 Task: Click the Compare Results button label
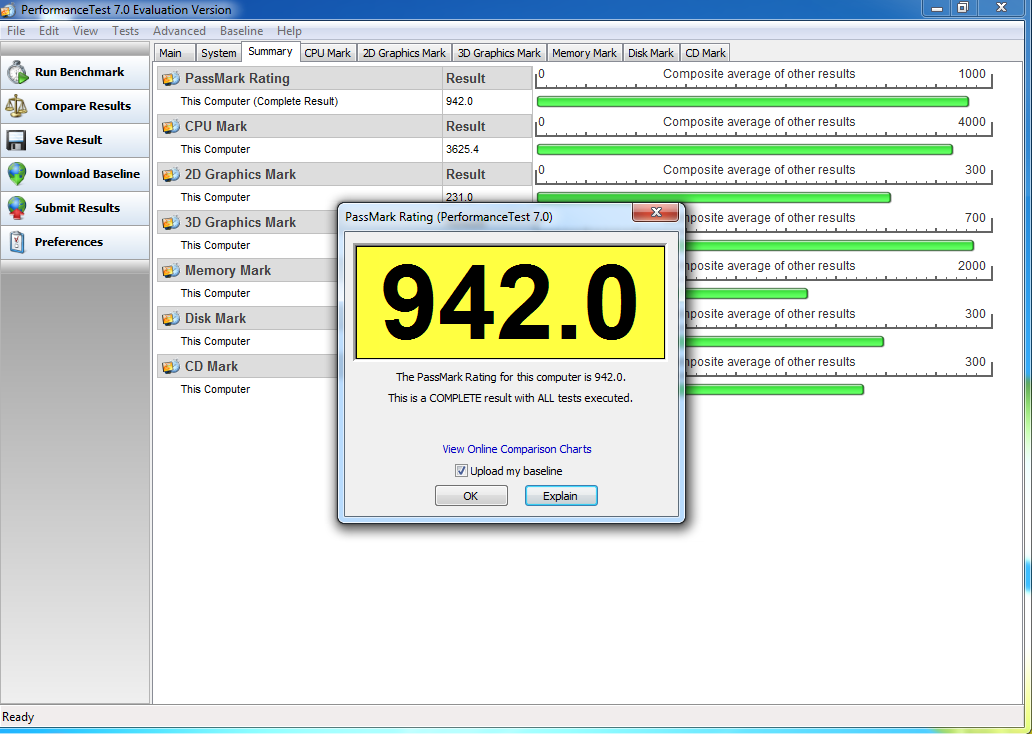click(83, 106)
